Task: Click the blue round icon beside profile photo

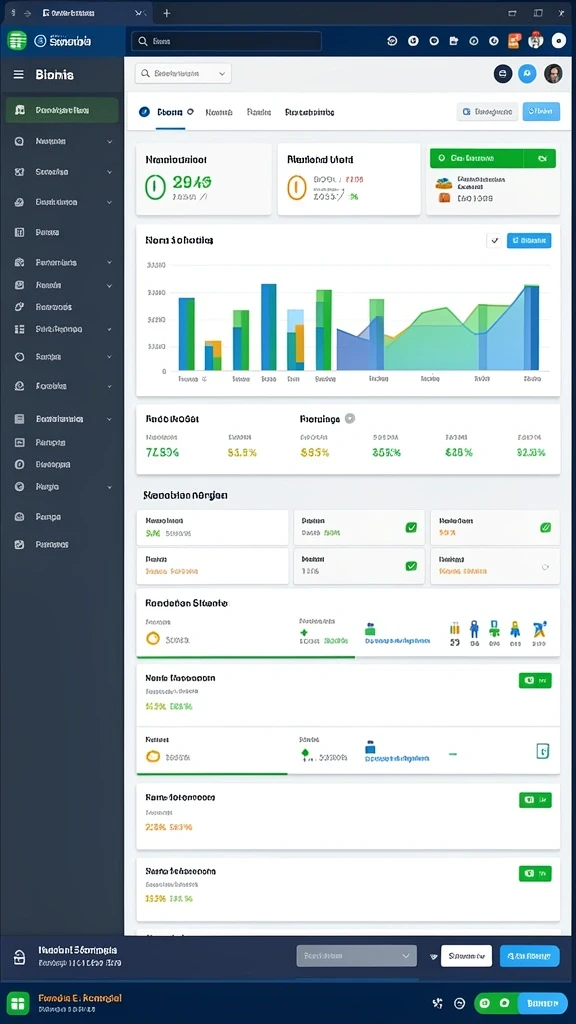Action: (x=527, y=74)
